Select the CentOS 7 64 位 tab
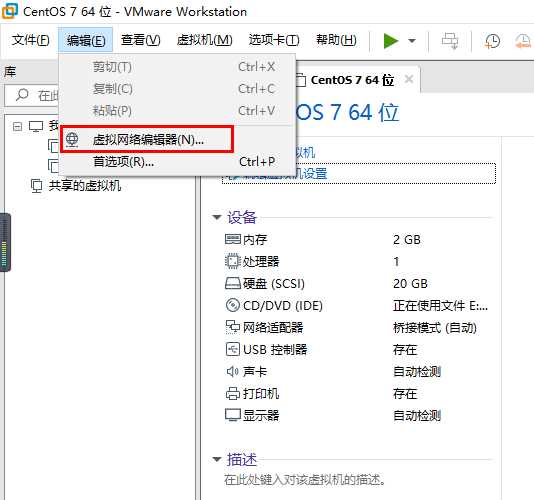Image resolution: width=534 pixels, height=500 pixels. [x=352, y=80]
